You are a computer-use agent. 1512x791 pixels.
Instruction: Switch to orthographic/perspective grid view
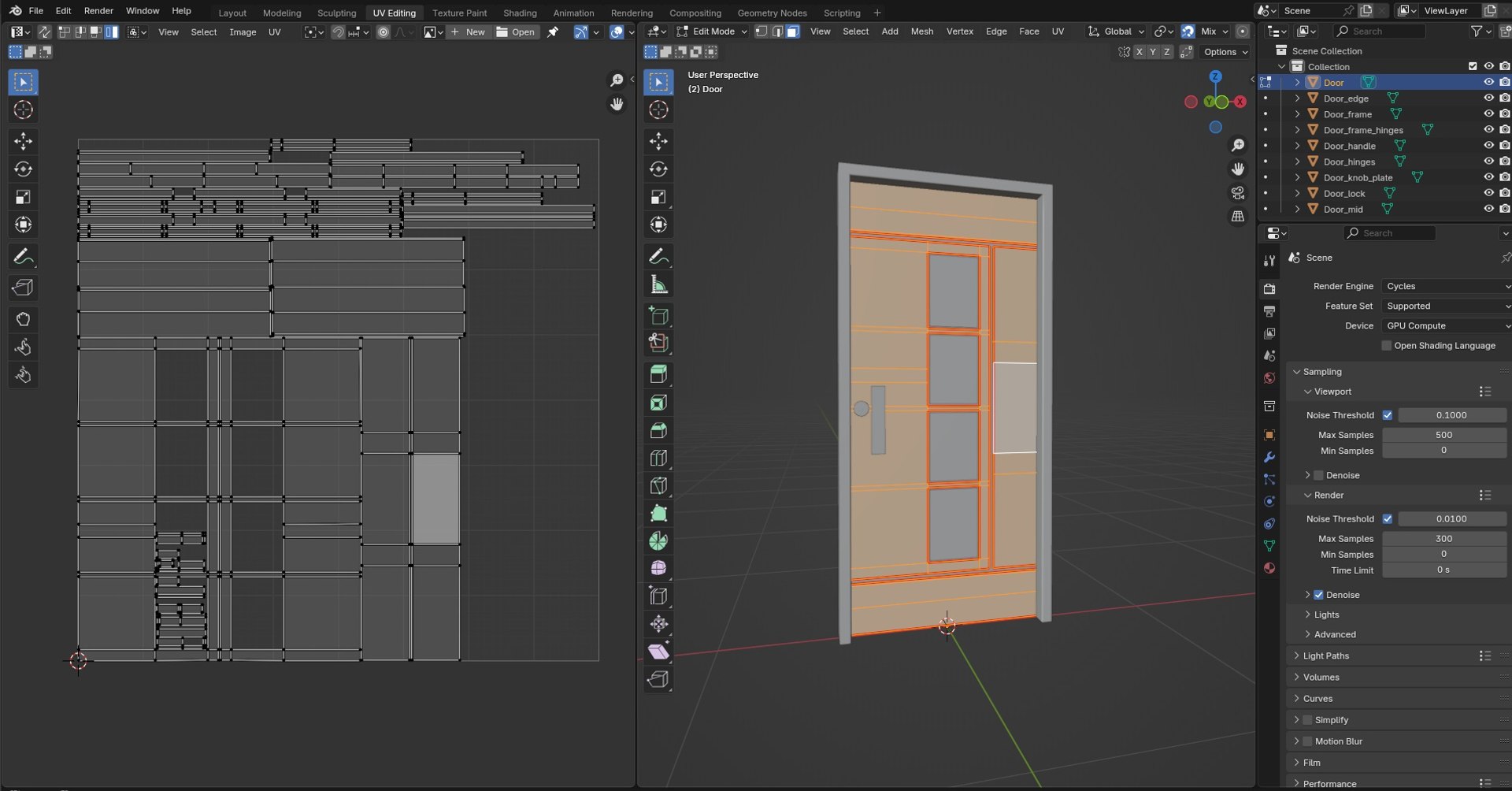pos(1238,216)
